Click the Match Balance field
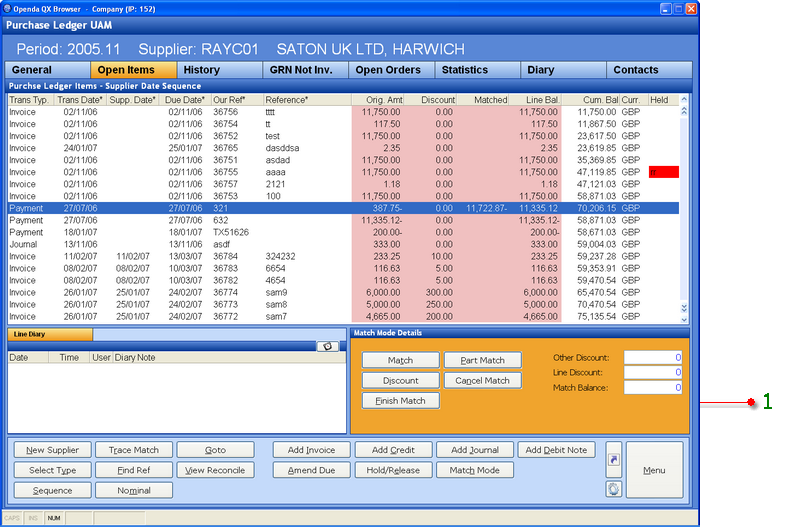This screenshot has width=786, height=527. tap(653, 387)
